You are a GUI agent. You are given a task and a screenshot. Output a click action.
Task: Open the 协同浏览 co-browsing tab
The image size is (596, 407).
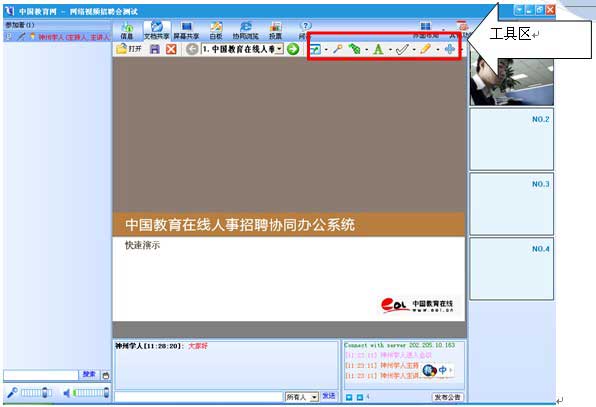(246, 31)
